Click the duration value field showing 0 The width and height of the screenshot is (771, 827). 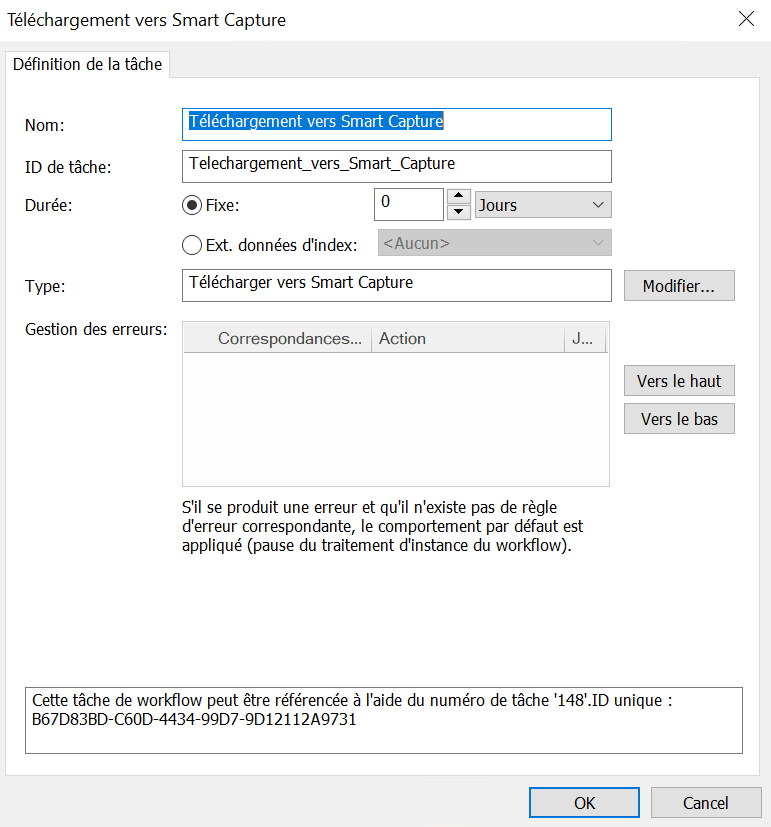point(409,204)
